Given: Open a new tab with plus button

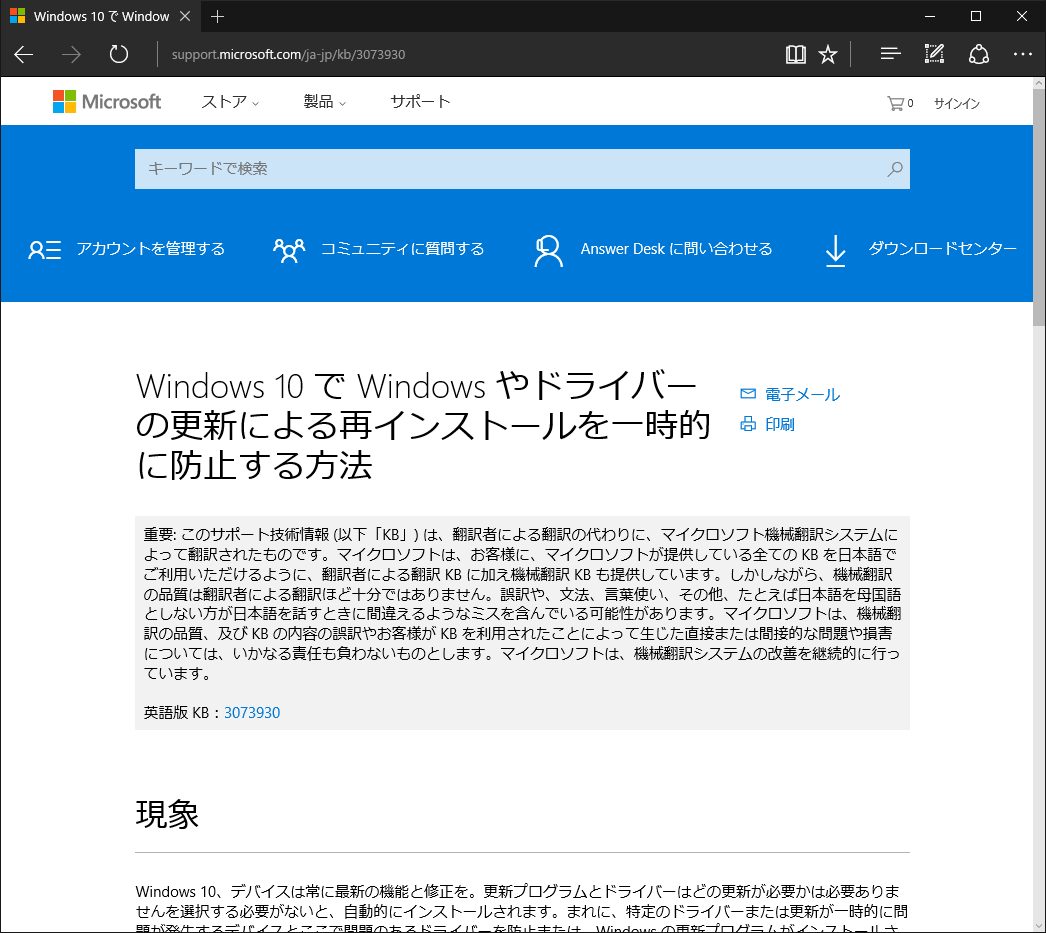Looking at the screenshot, I should point(218,16).
